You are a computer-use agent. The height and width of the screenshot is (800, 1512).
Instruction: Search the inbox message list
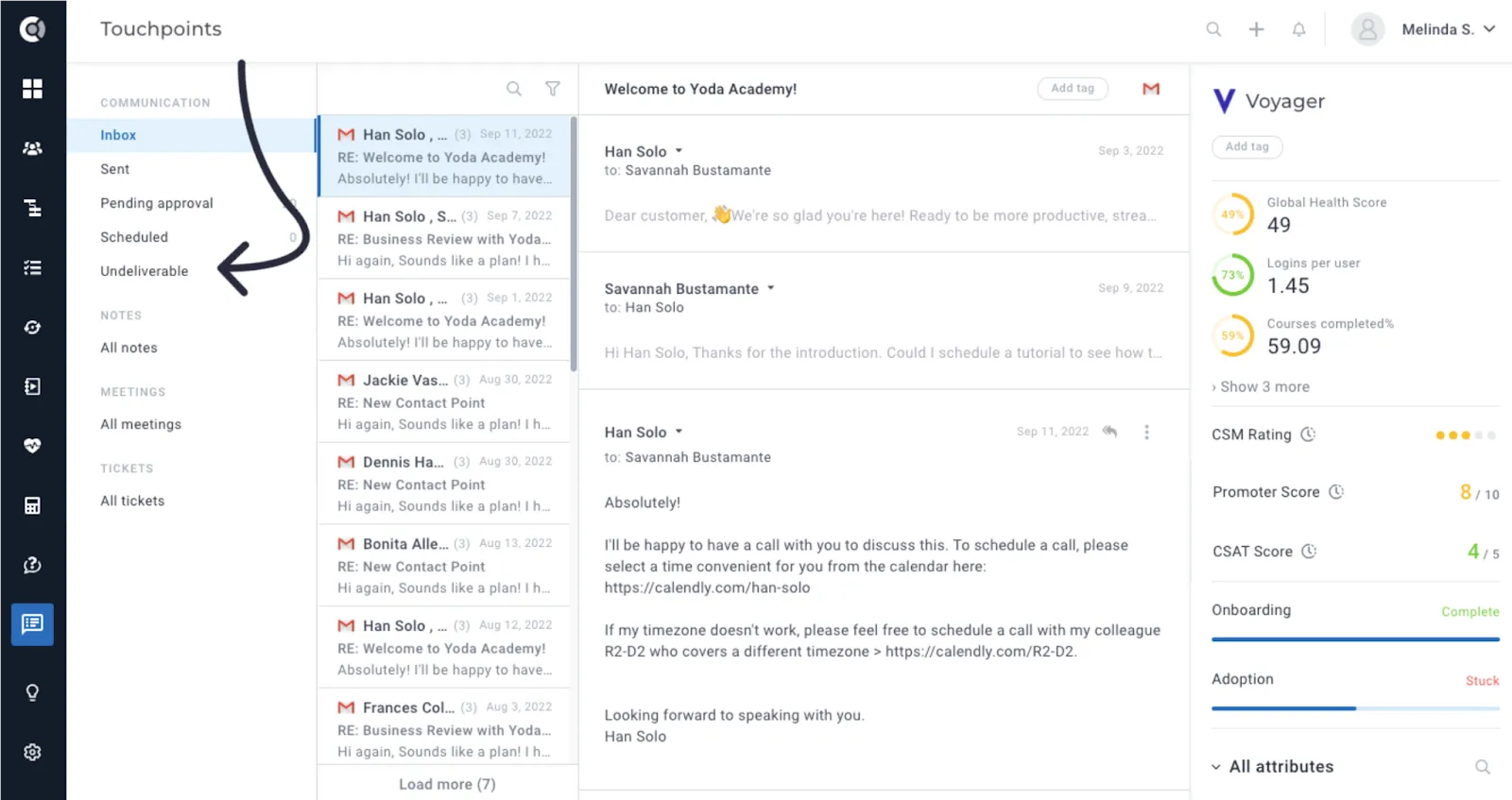coord(513,89)
